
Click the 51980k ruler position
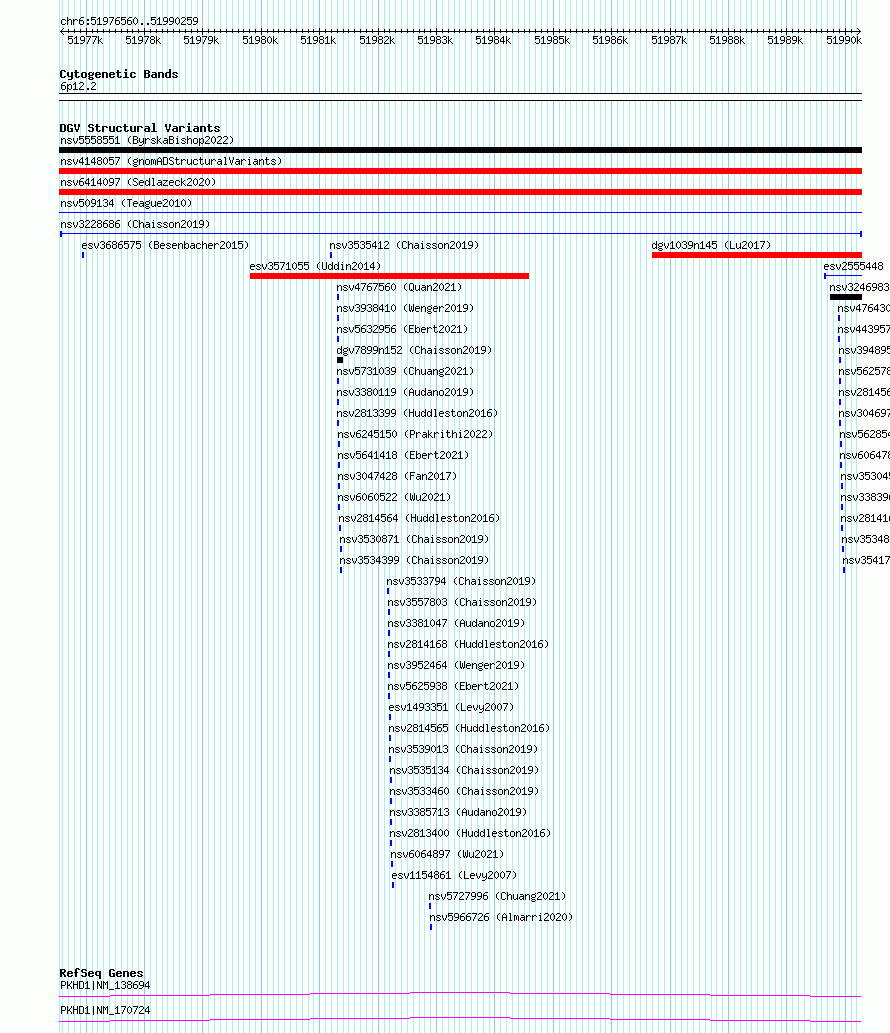click(x=260, y=41)
